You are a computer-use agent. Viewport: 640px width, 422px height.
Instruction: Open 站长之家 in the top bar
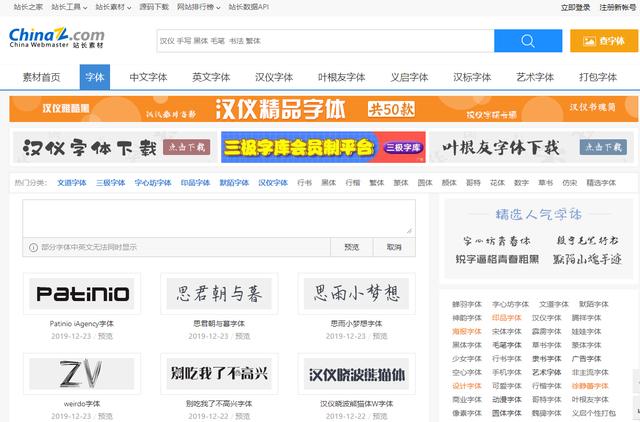(x=28, y=7)
